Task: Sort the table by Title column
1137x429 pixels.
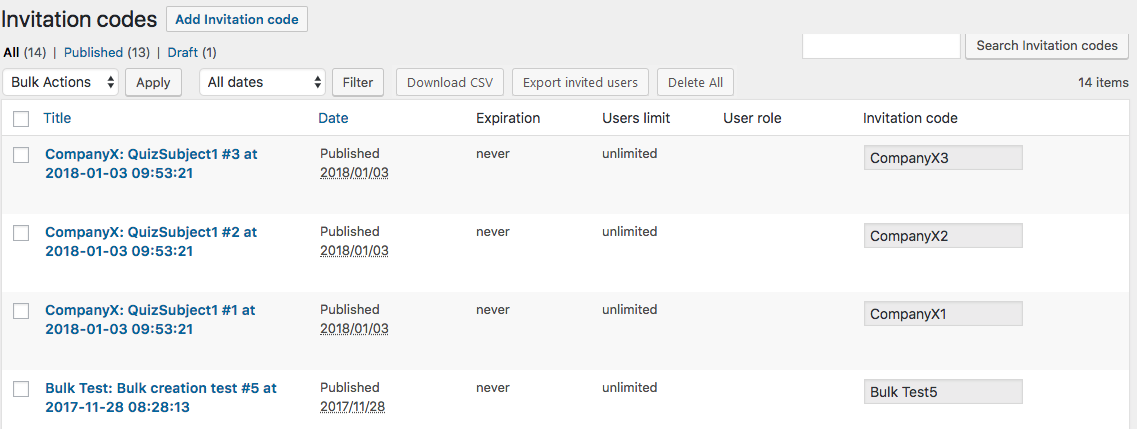Action: (57, 118)
